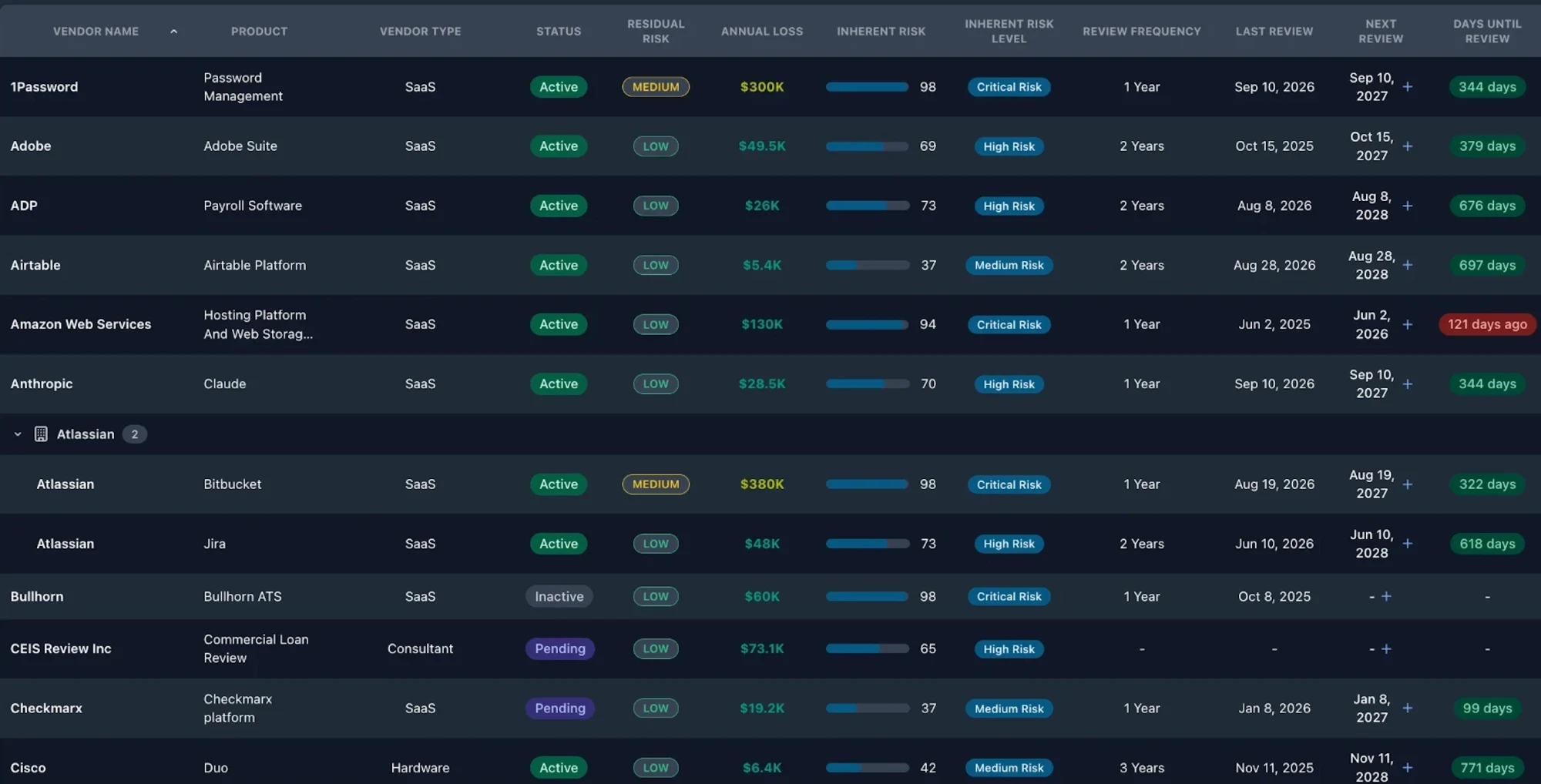Image resolution: width=1541 pixels, height=784 pixels.
Task: Click the Inactive status badge for Bullhorn
Action: 559,597
